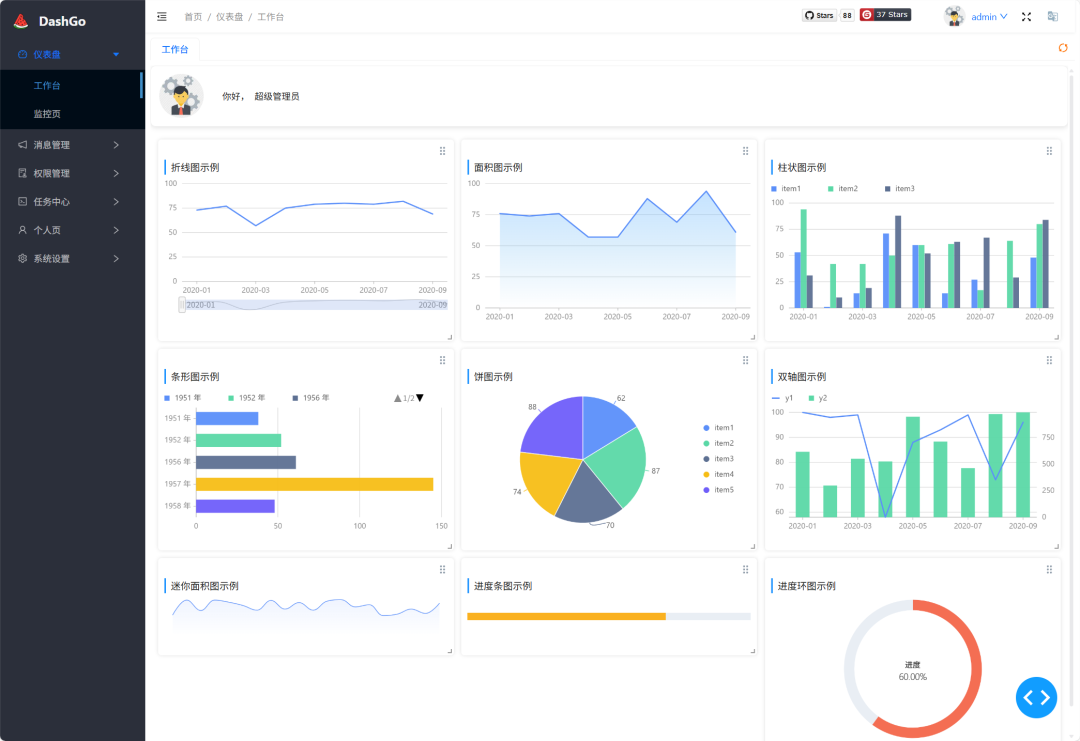Click drag handle of 折线图示例 card
This screenshot has width=1080, height=741.
442,151
